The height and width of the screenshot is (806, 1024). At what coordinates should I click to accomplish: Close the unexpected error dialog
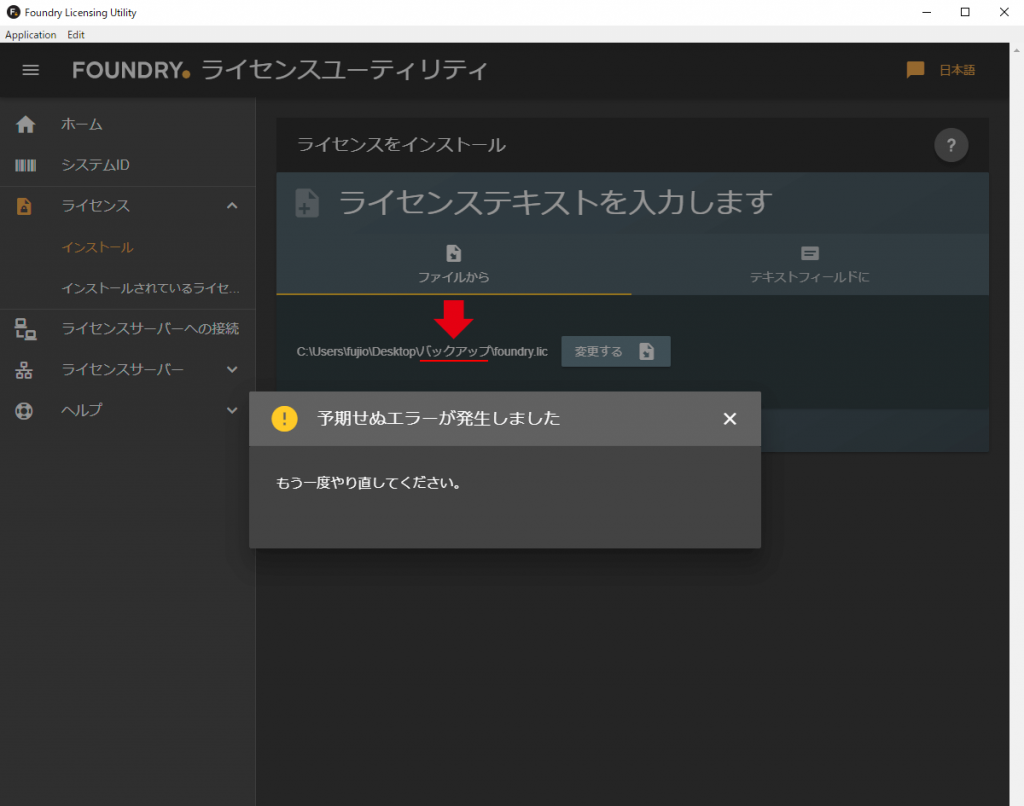730,419
